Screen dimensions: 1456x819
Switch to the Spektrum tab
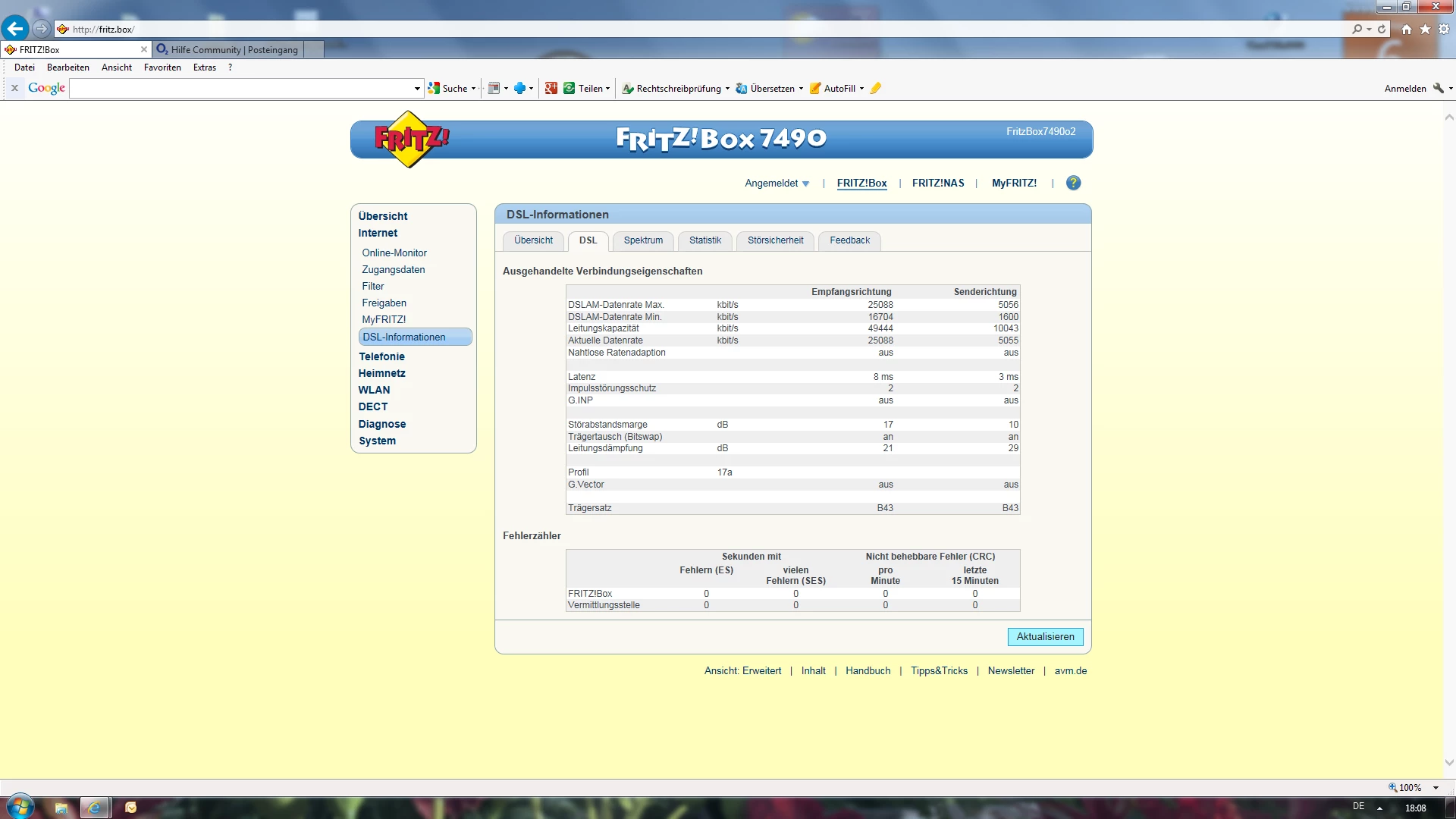643,240
